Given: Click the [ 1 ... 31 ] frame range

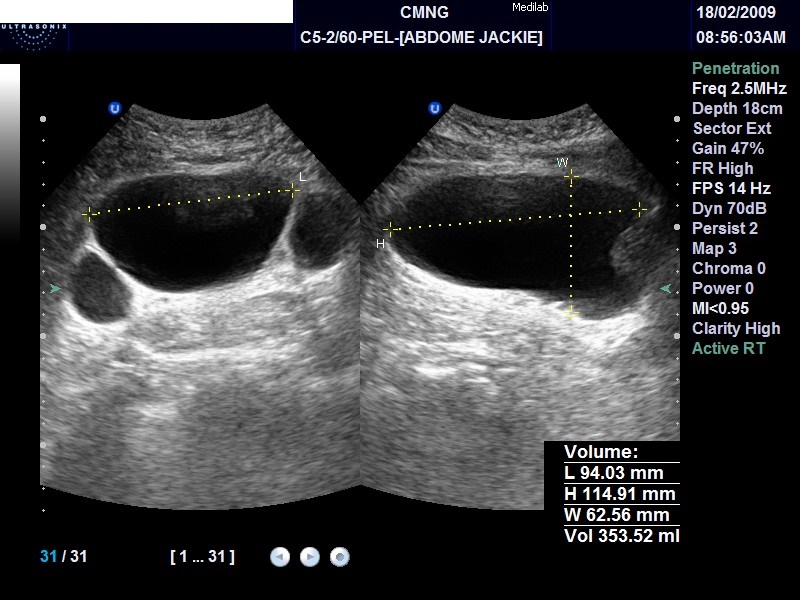Looking at the screenshot, I should tap(203, 556).
